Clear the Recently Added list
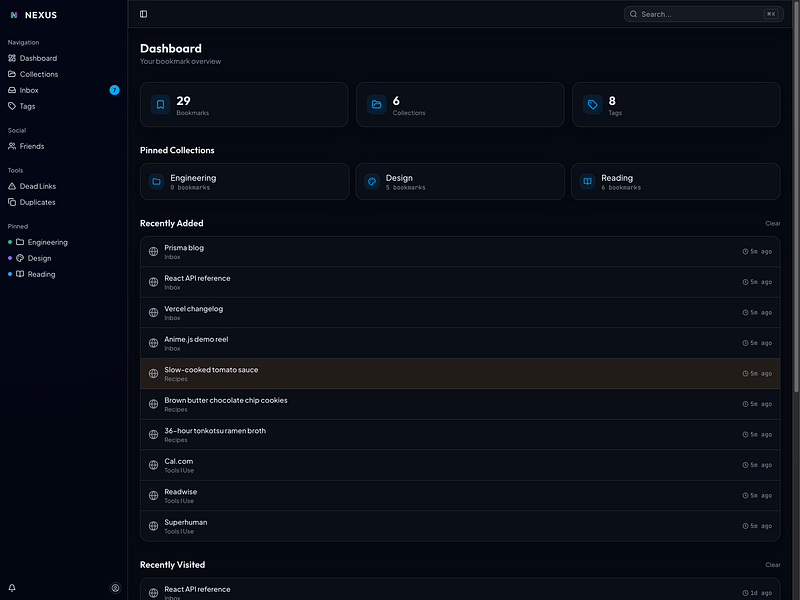This screenshot has height=600, width=800. (772, 223)
